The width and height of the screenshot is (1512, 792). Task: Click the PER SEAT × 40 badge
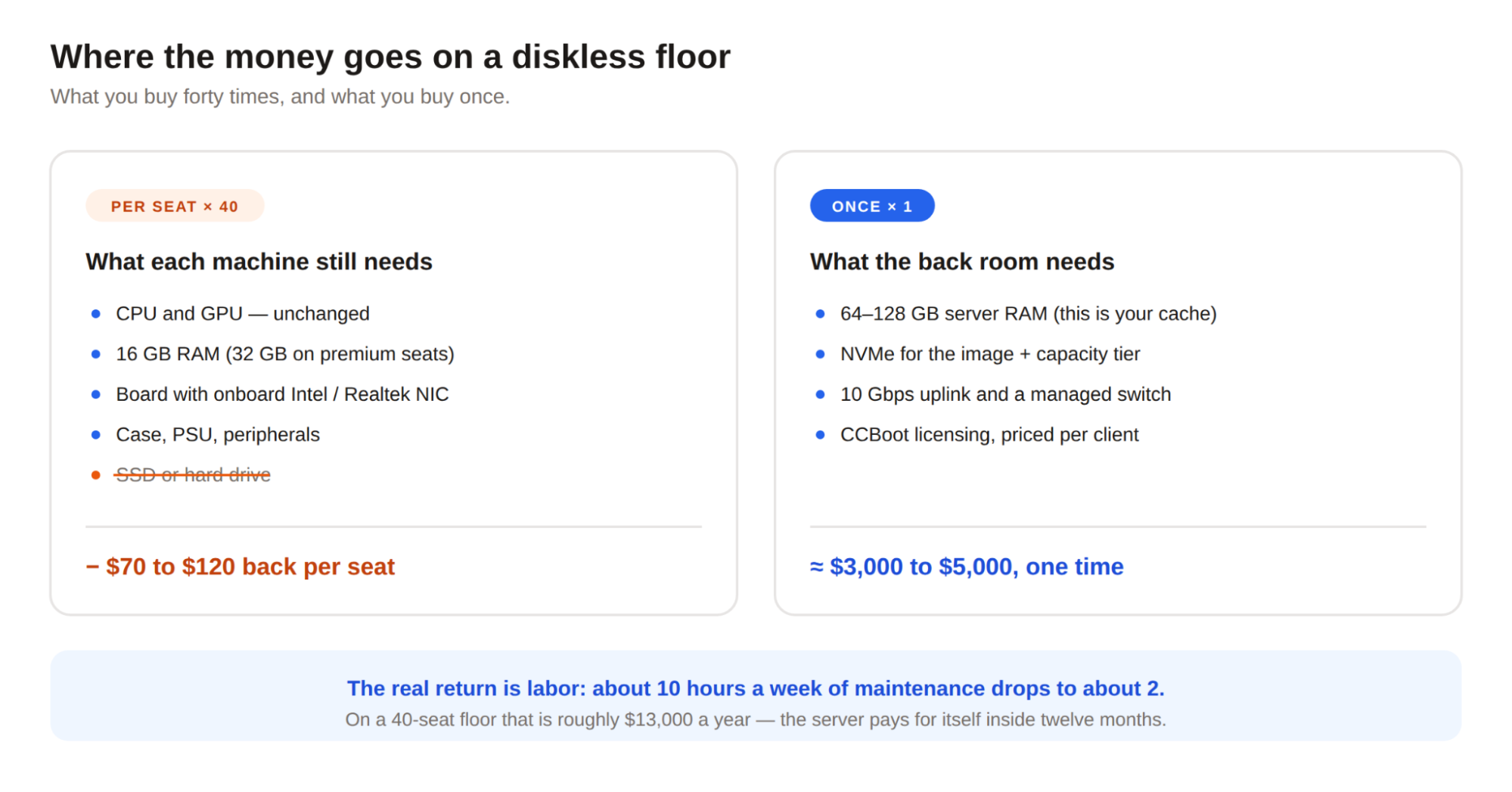click(x=175, y=206)
